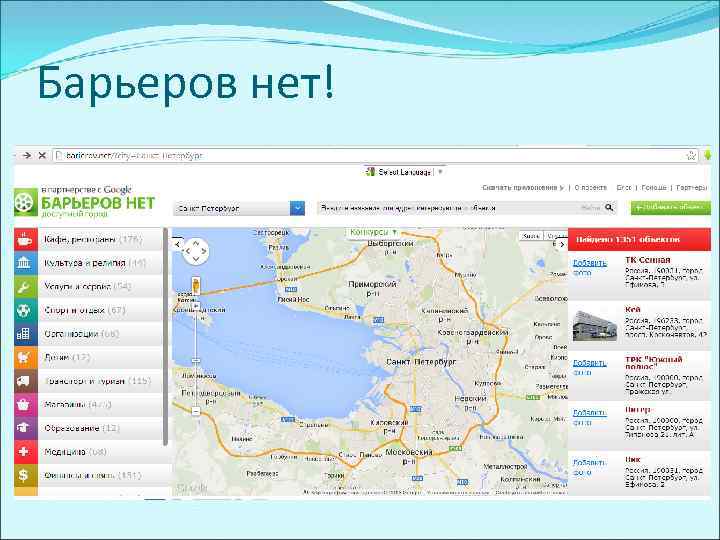Viewport: 720px width, 540px height.
Task: Select the Культура и религия category row
Action: tap(89, 263)
